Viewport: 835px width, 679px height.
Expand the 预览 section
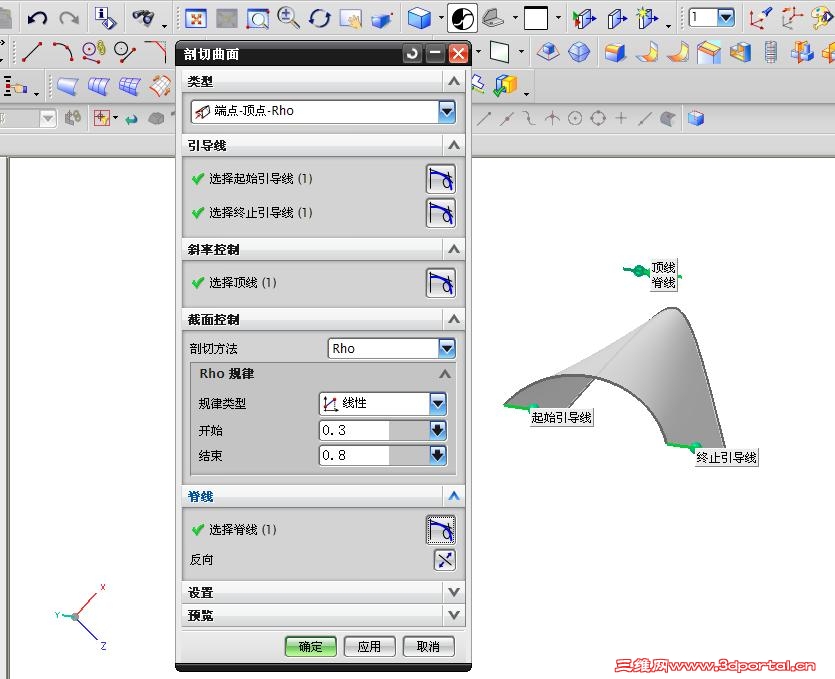point(454,615)
